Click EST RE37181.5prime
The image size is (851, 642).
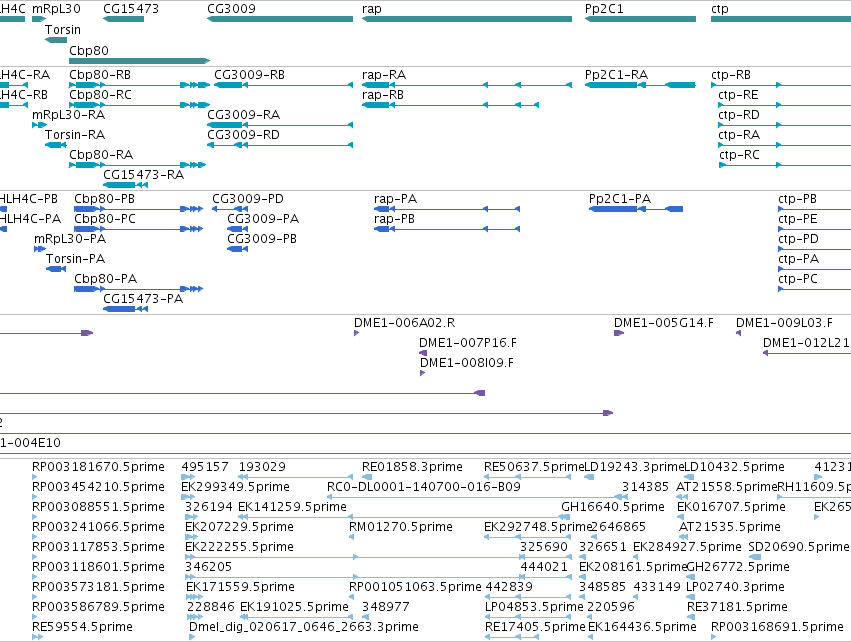point(738,607)
